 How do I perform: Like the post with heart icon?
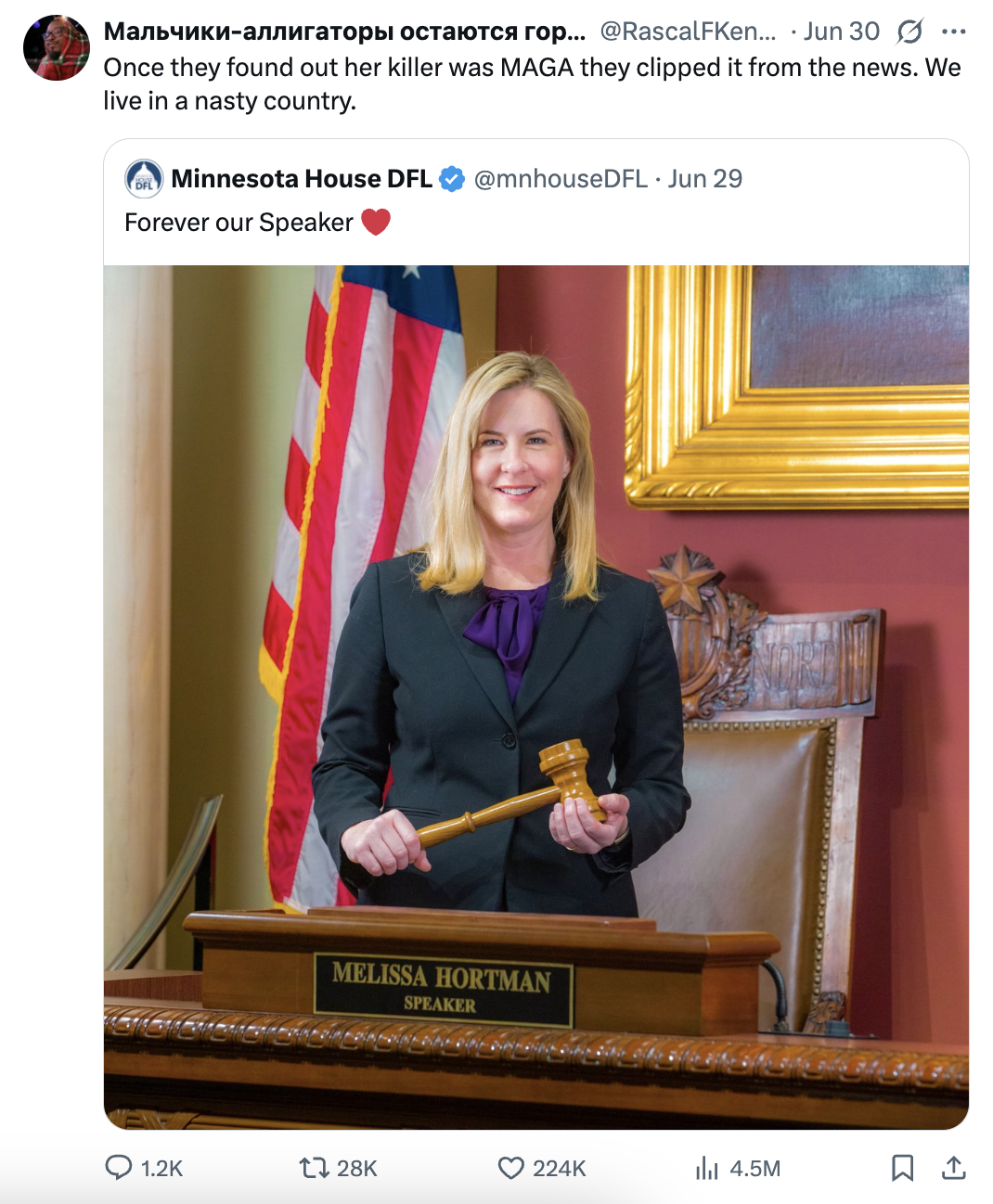pos(510,1167)
